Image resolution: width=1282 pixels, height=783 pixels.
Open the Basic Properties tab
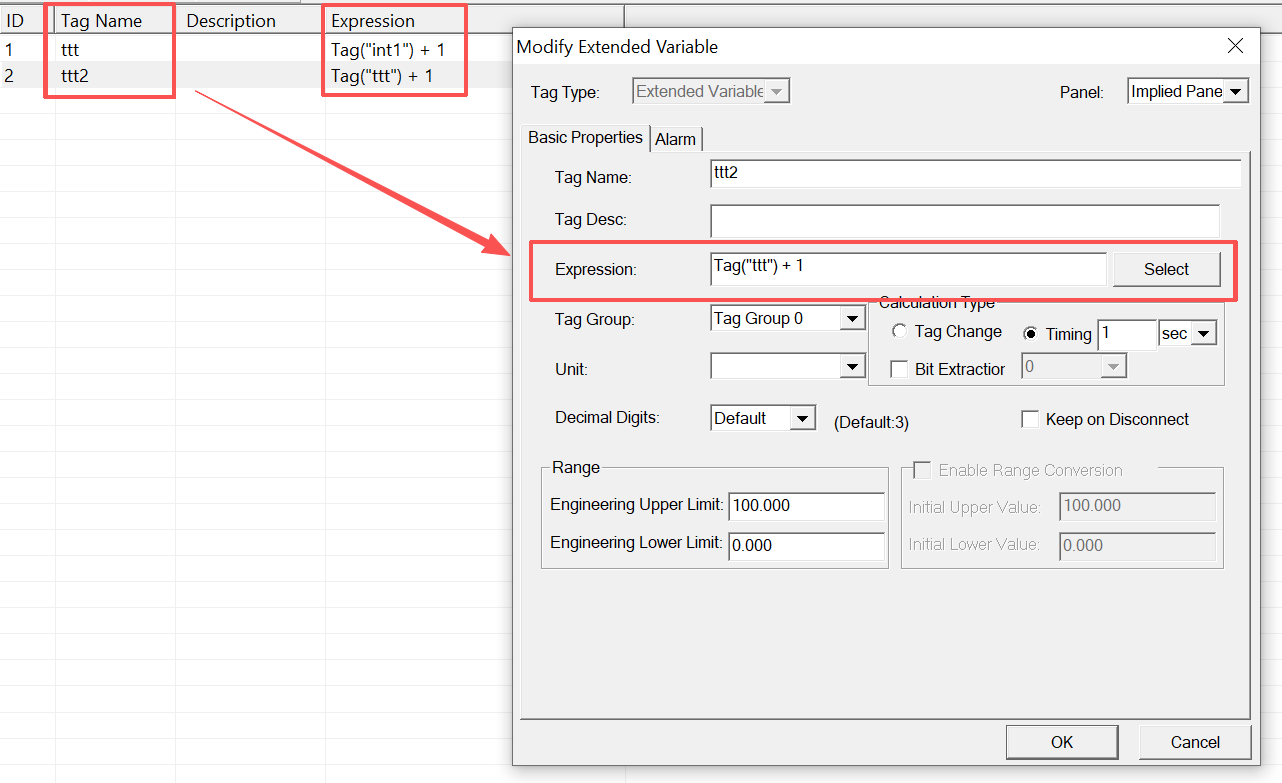pyautogui.click(x=585, y=137)
